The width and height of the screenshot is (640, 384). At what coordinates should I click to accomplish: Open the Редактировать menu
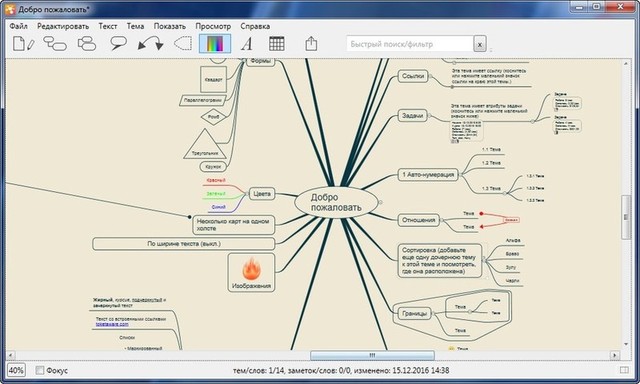click(63, 26)
